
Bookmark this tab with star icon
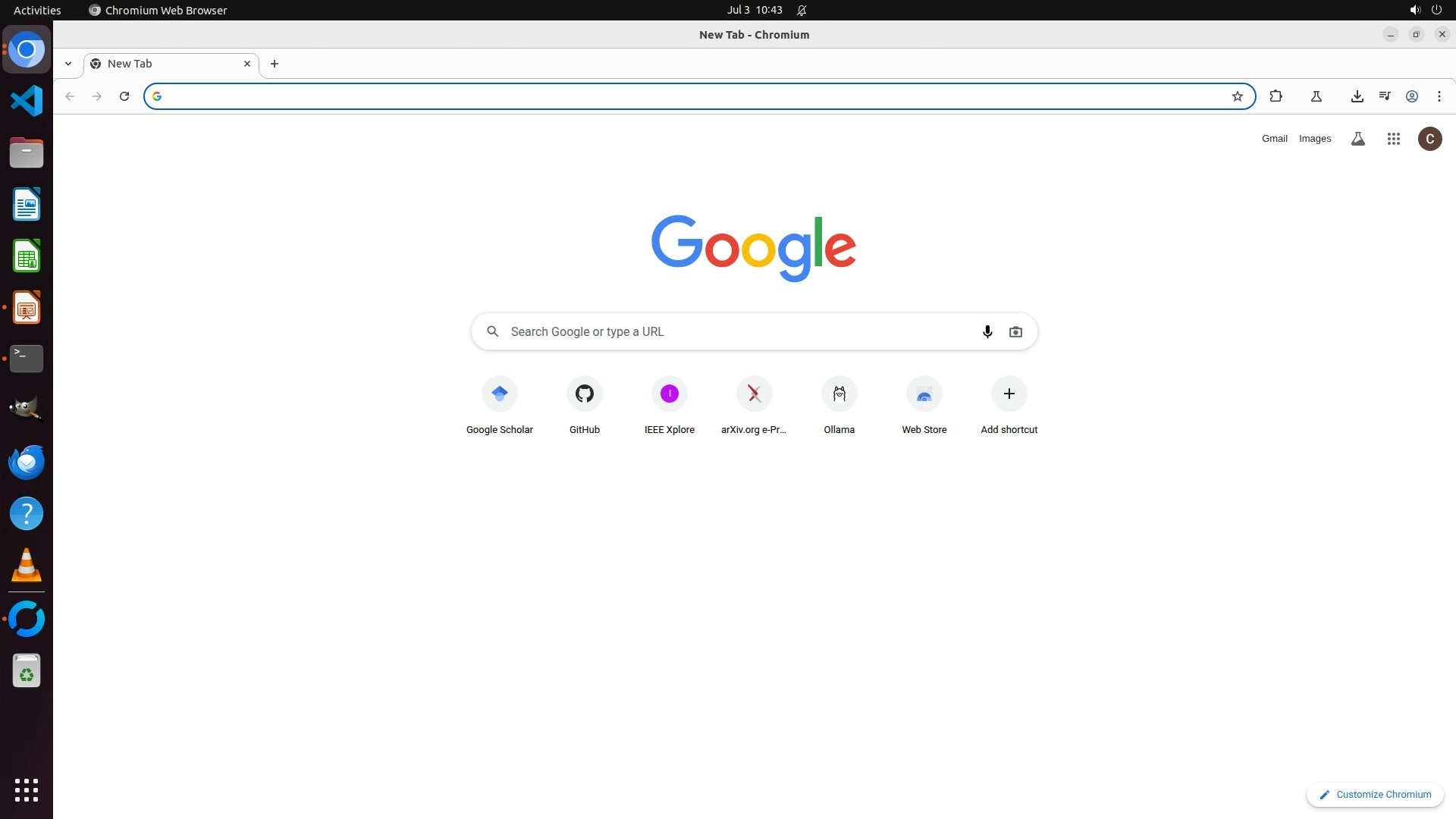(x=1237, y=96)
